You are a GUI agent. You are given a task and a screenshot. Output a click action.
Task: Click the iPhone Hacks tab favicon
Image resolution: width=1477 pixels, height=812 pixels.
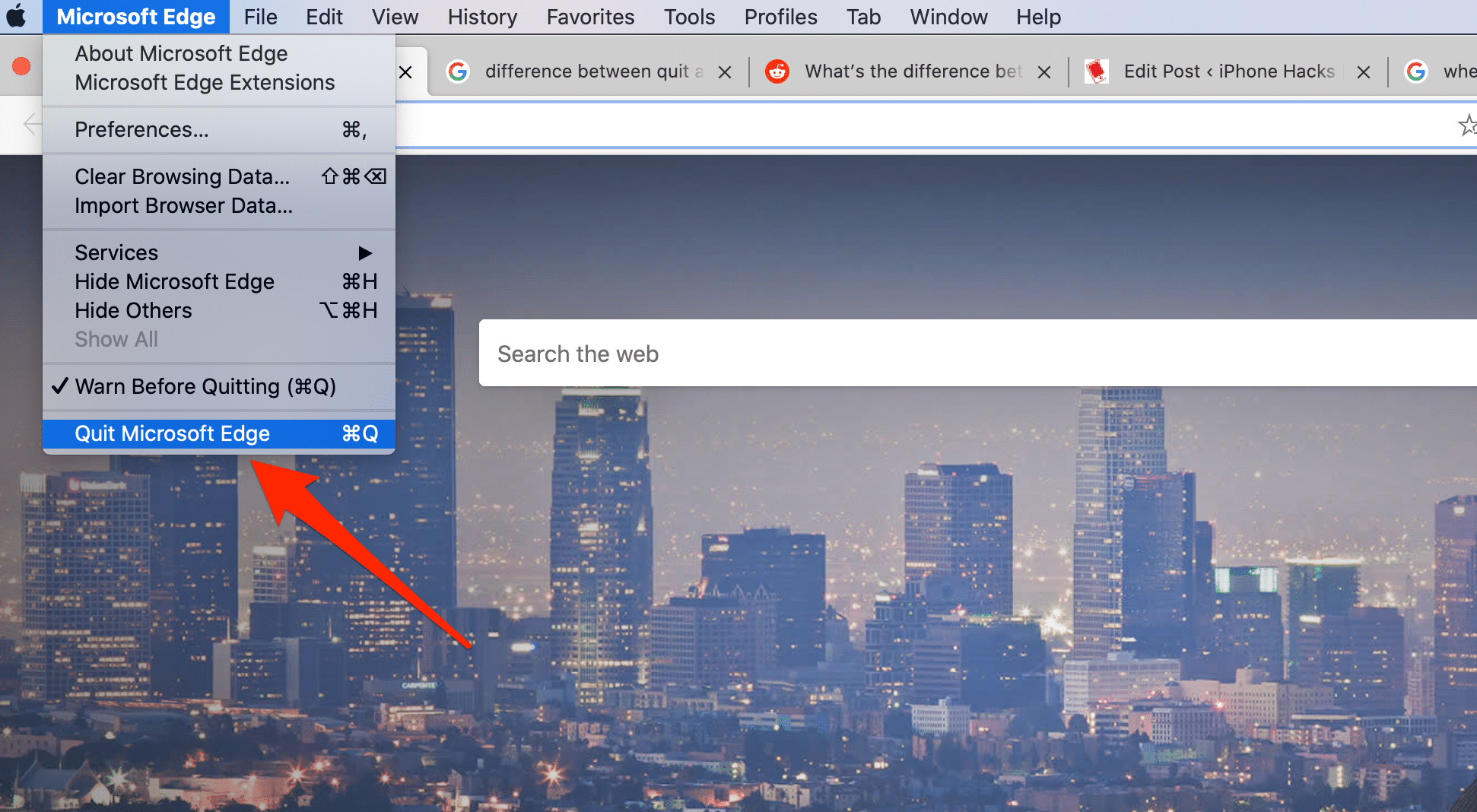[1096, 71]
